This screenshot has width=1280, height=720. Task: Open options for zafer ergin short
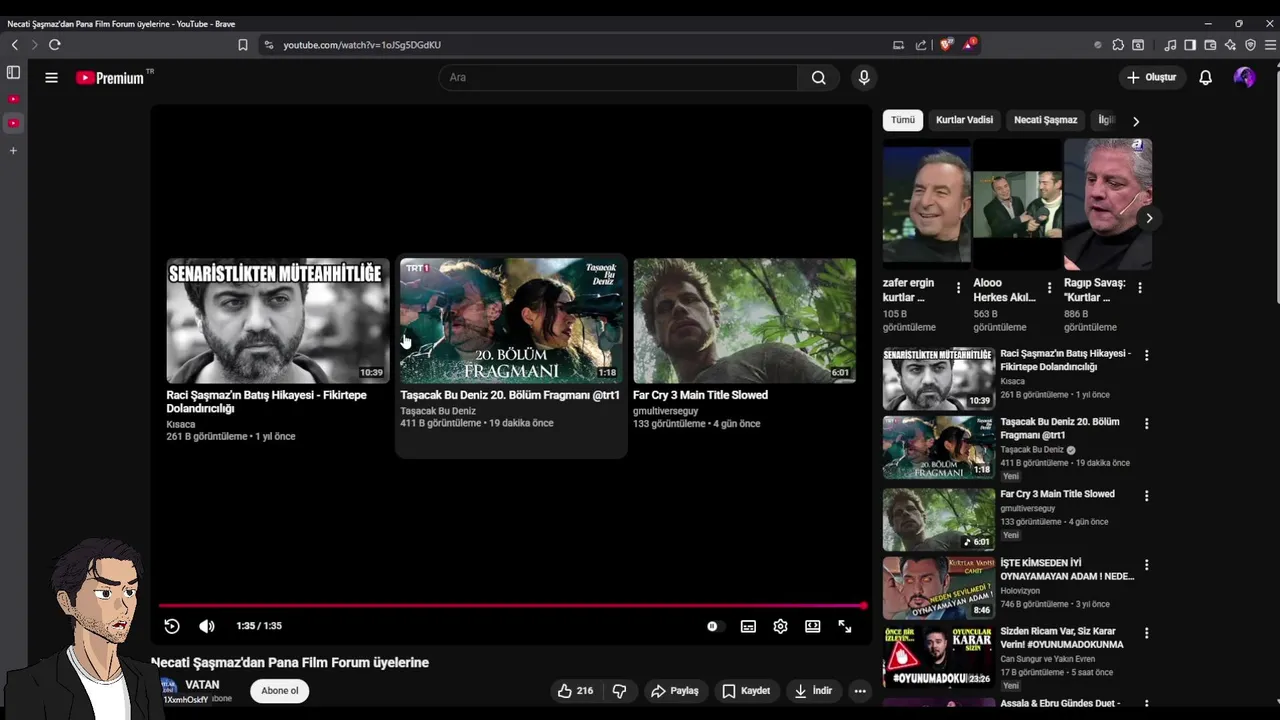coord(958,288)
